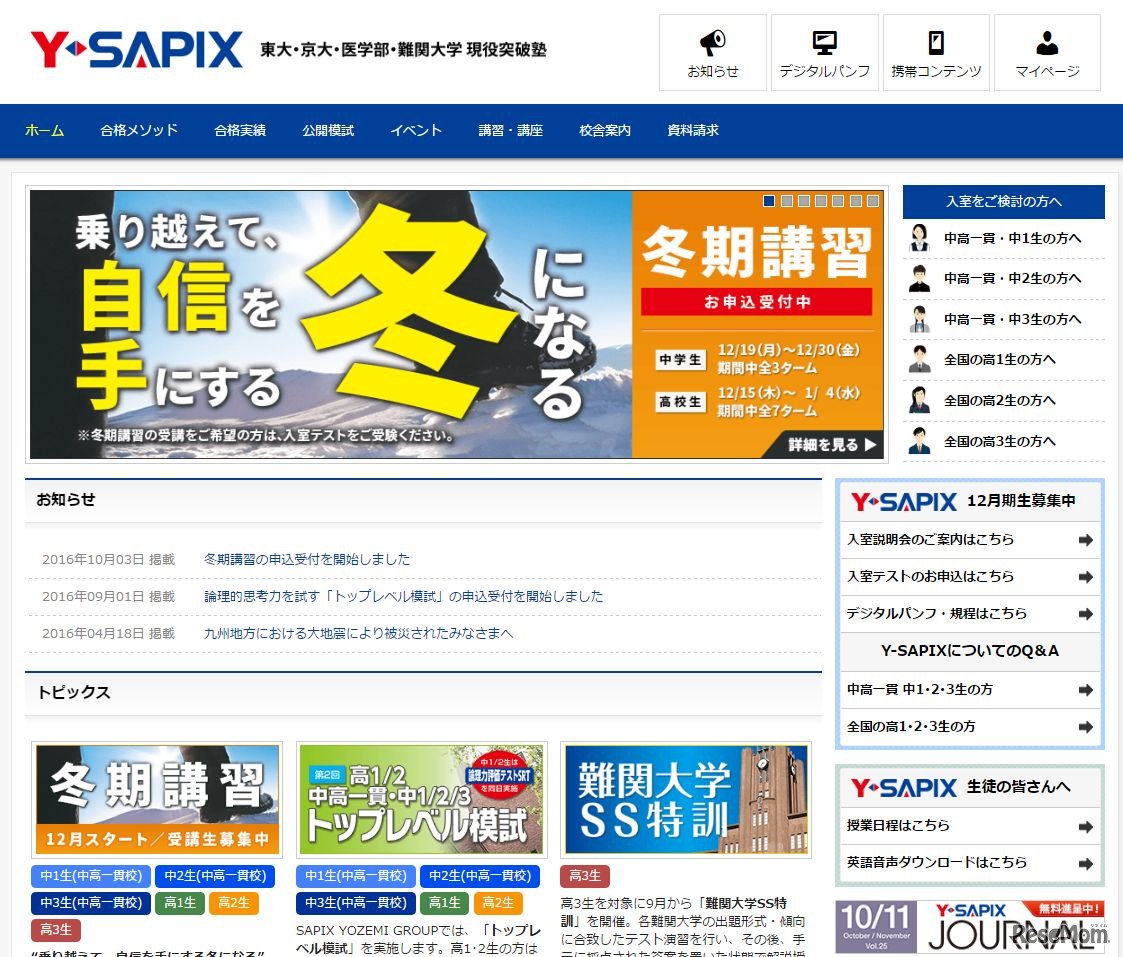This screenshot has width=1123, height=957.
Task: Open the 合格実績 navigation item
Action: pyautogui.click(x=240, y=130)
